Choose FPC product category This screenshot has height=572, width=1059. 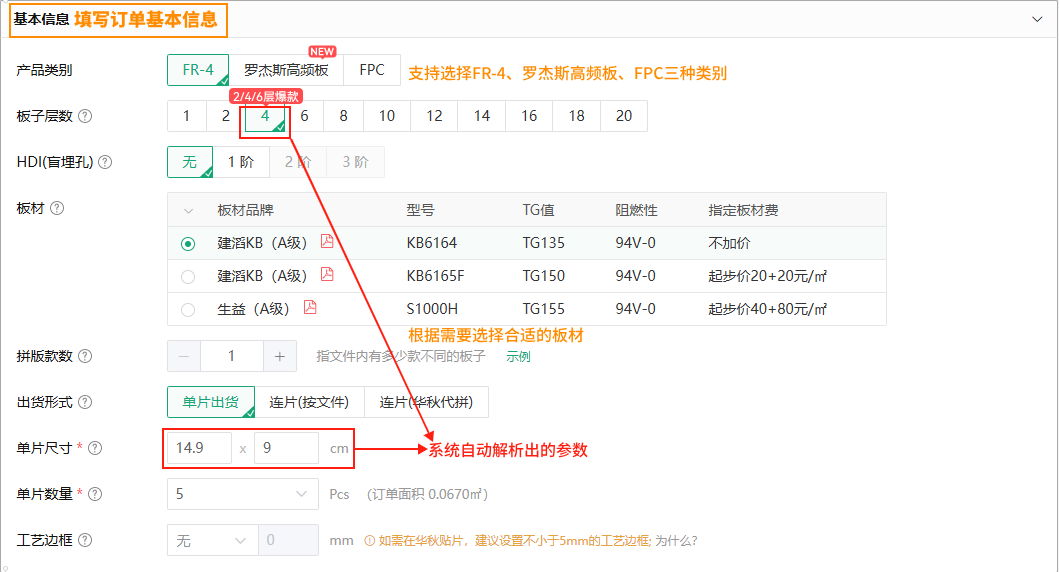372,71
